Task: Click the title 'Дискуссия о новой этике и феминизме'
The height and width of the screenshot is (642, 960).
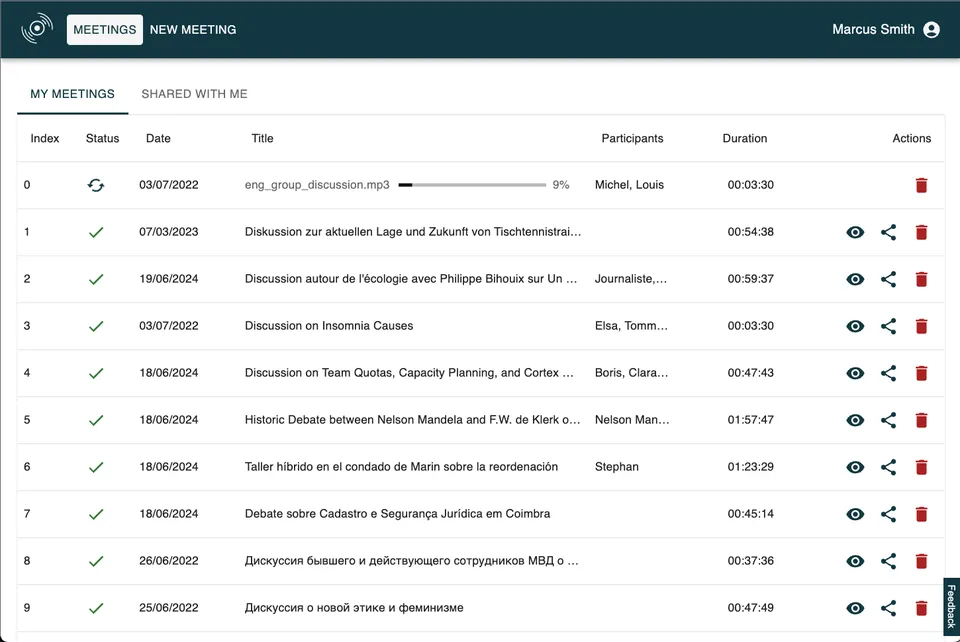Action: (354, 608)
